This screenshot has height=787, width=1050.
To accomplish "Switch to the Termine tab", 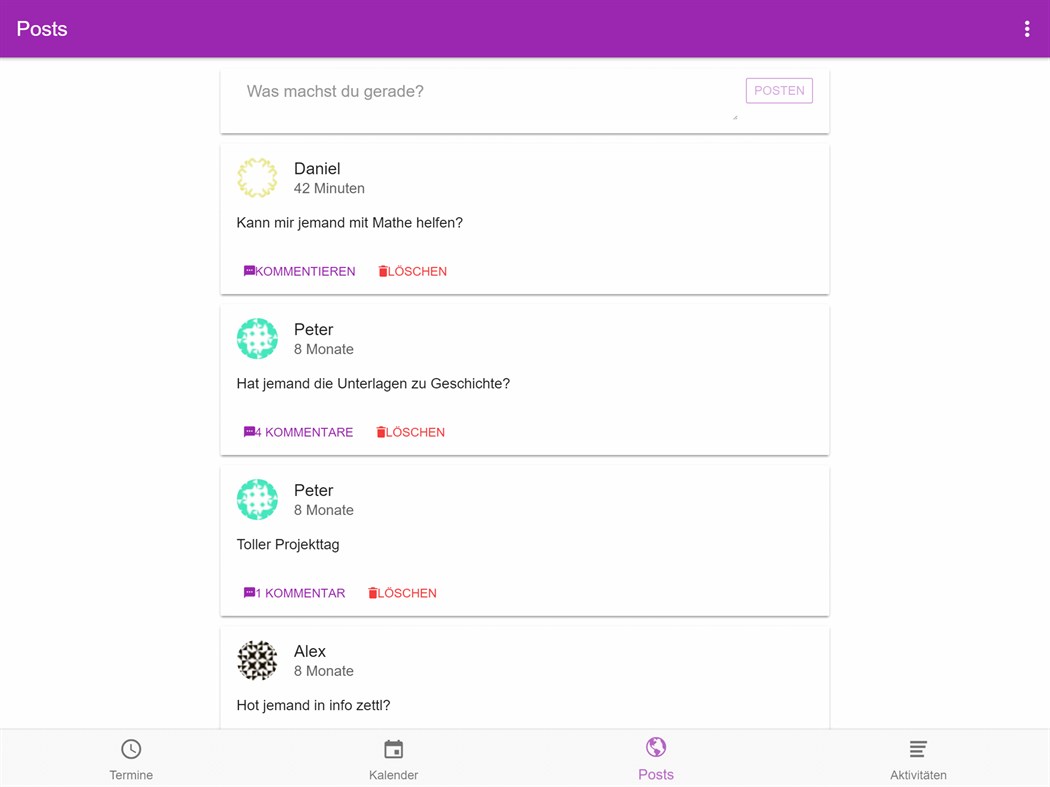I will [x=131, y=758].
